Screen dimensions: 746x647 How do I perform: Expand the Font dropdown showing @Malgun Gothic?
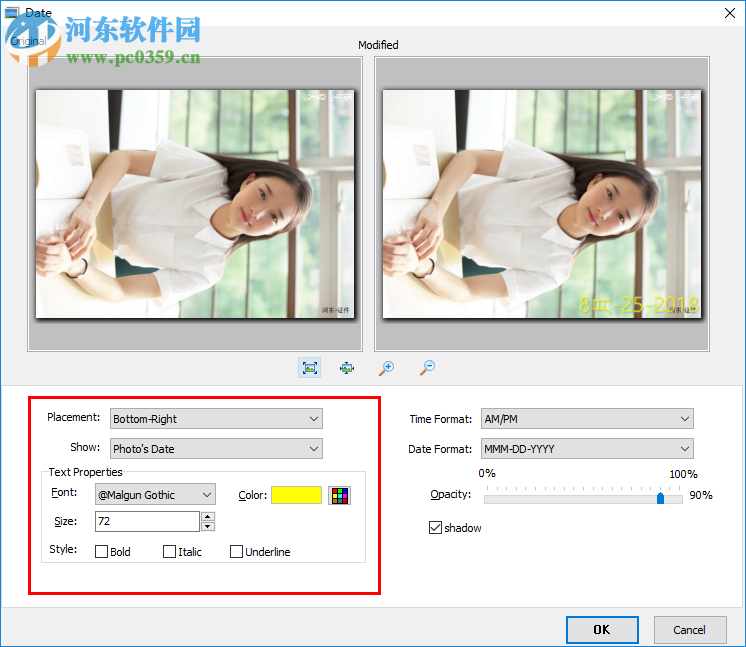tap(155, 495)
